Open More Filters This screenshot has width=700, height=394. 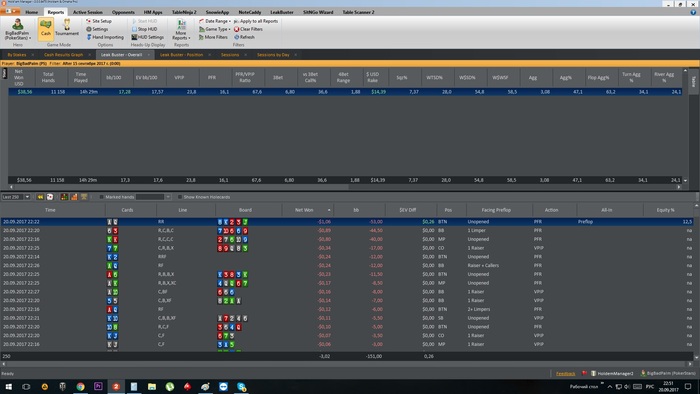pyautogui.click(x=213, y=37)
